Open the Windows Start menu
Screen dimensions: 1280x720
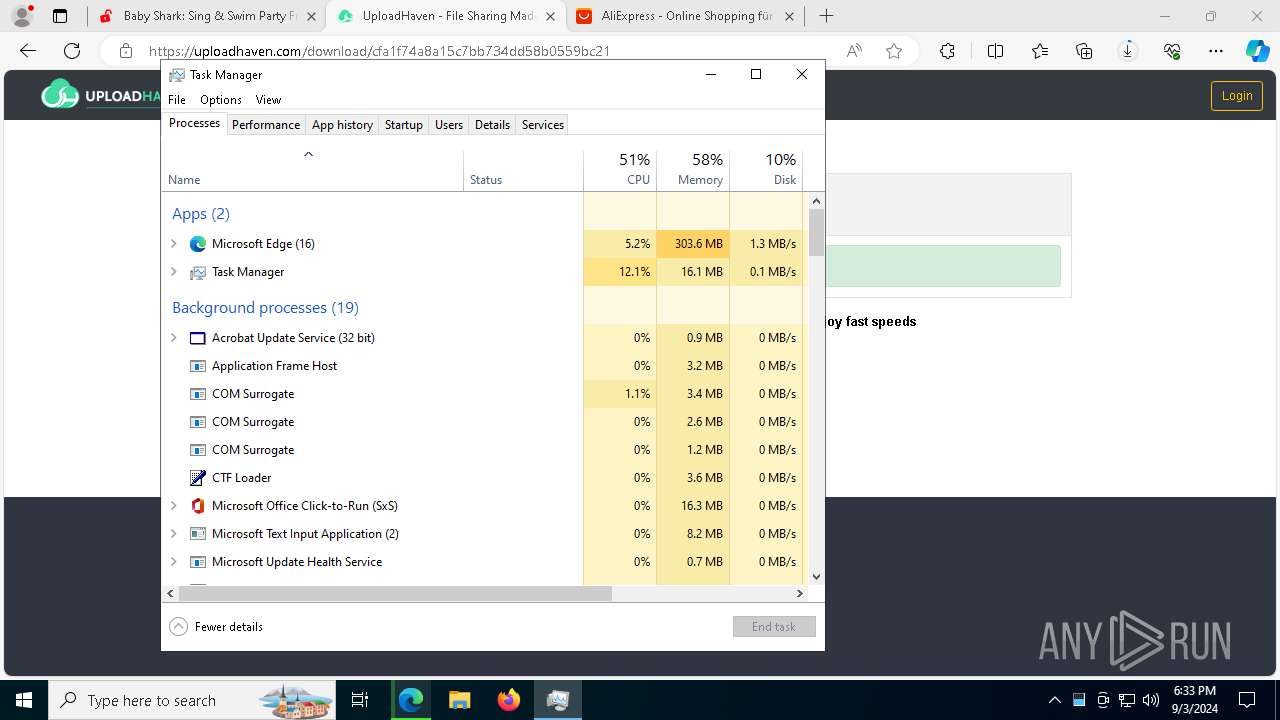point(24,700)
